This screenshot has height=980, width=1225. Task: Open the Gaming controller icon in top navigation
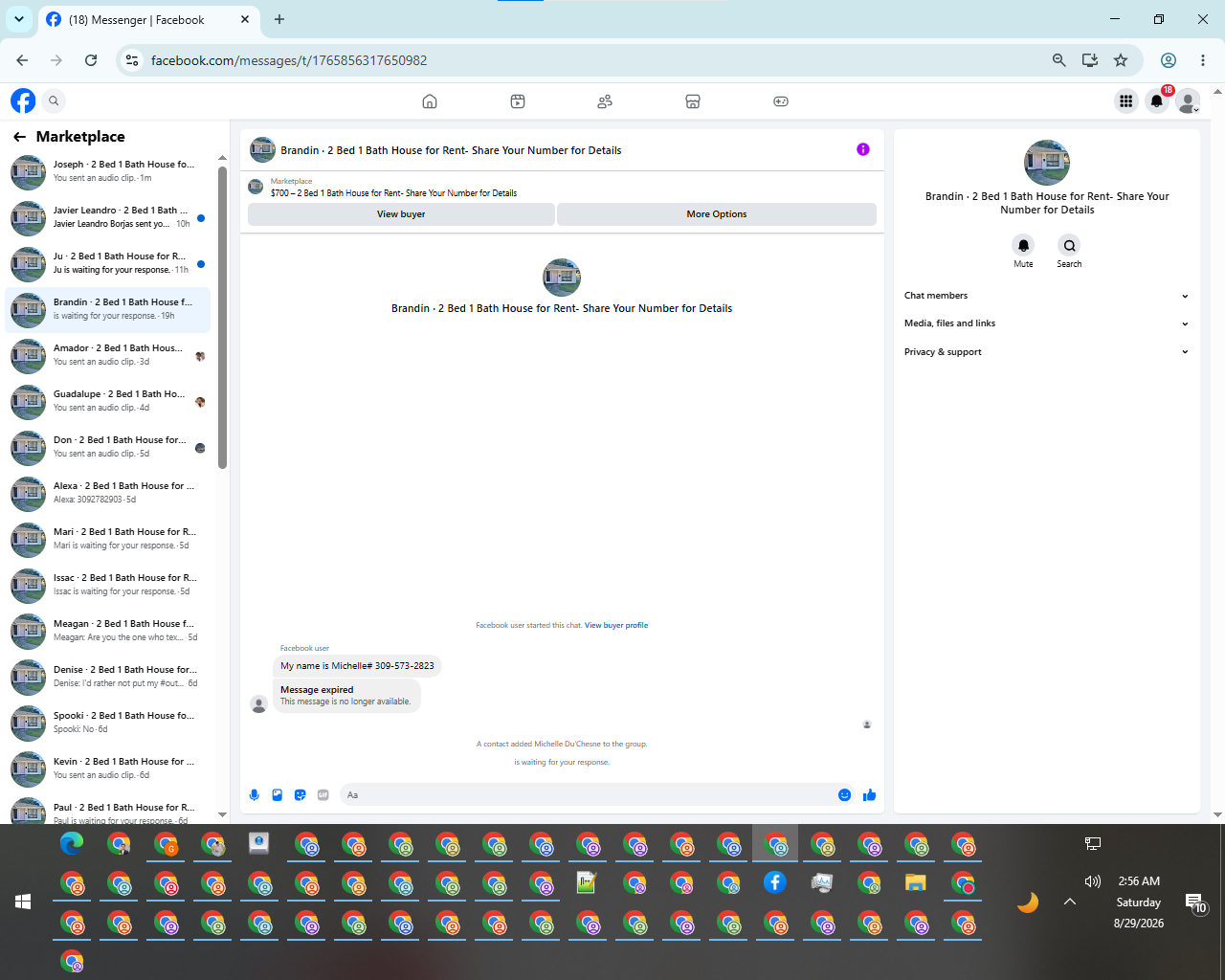point(781,101)
